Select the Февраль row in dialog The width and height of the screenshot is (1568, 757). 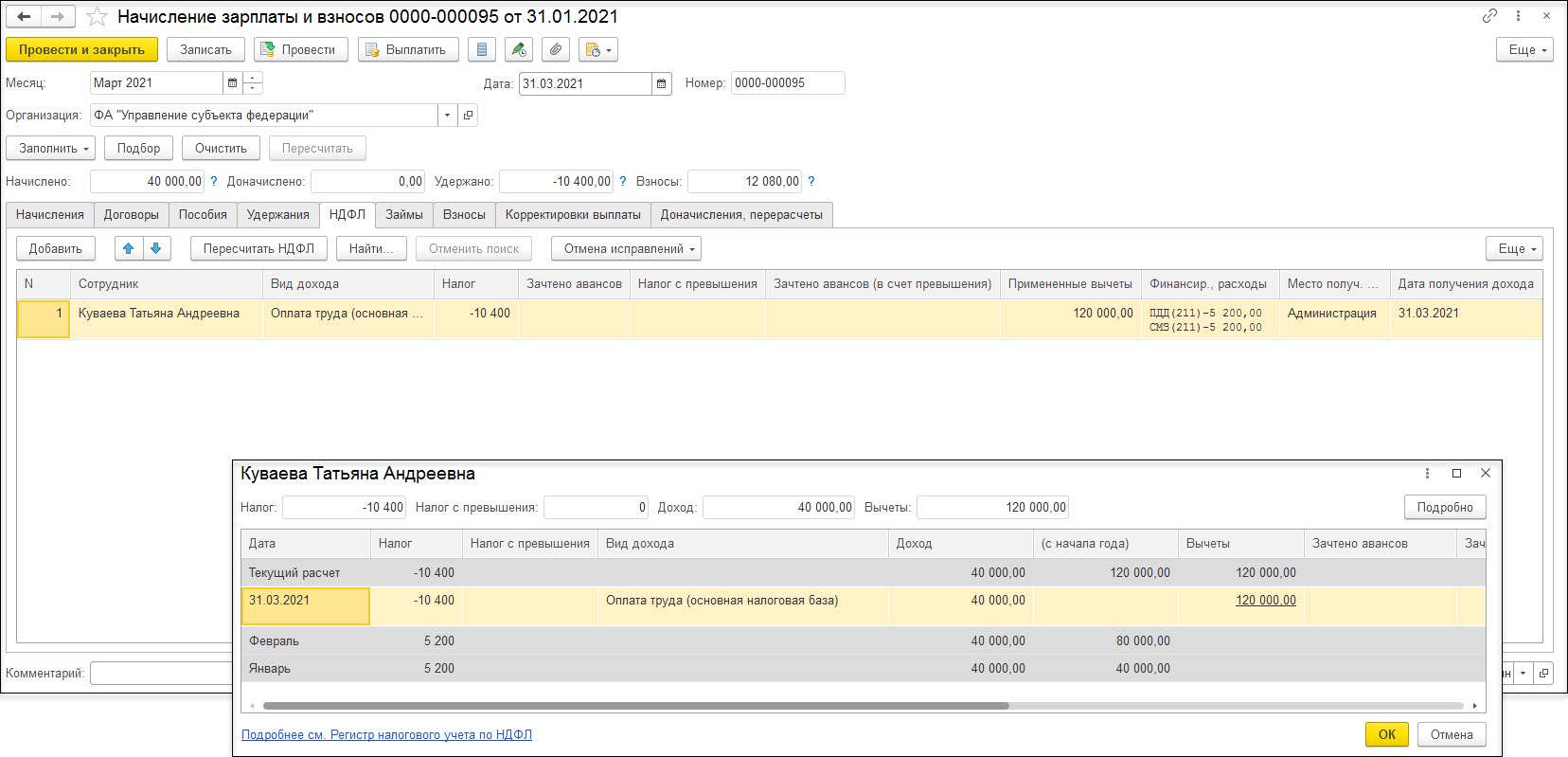pyautogui.click(x=863, y=641)
